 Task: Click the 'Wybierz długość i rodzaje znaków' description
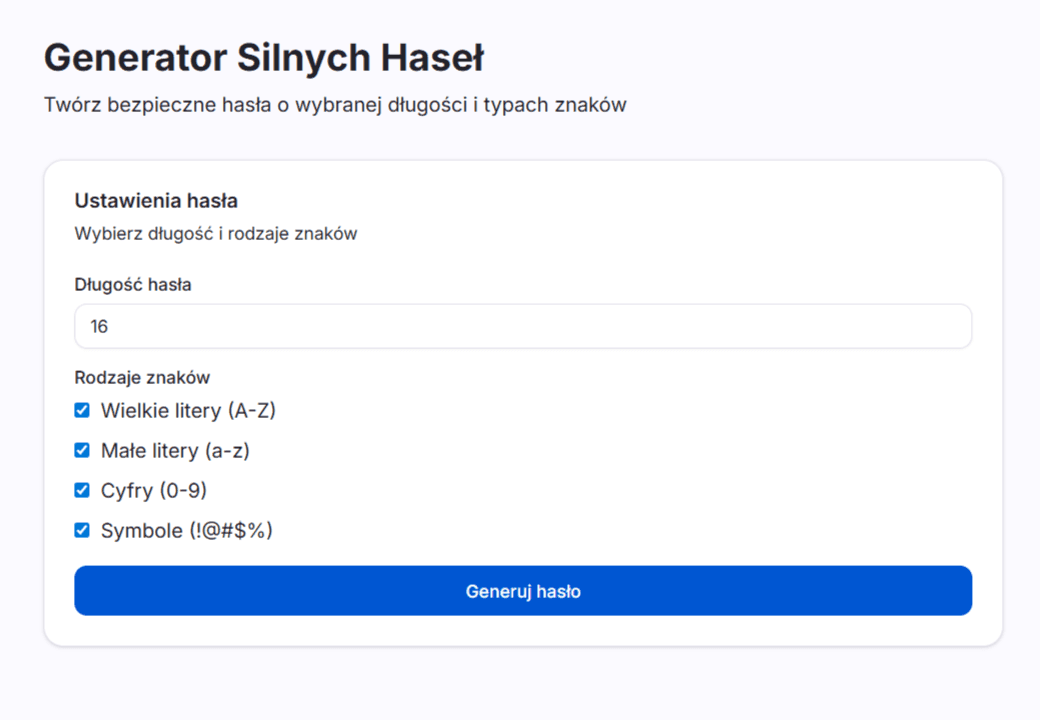(x=216, y=234)
